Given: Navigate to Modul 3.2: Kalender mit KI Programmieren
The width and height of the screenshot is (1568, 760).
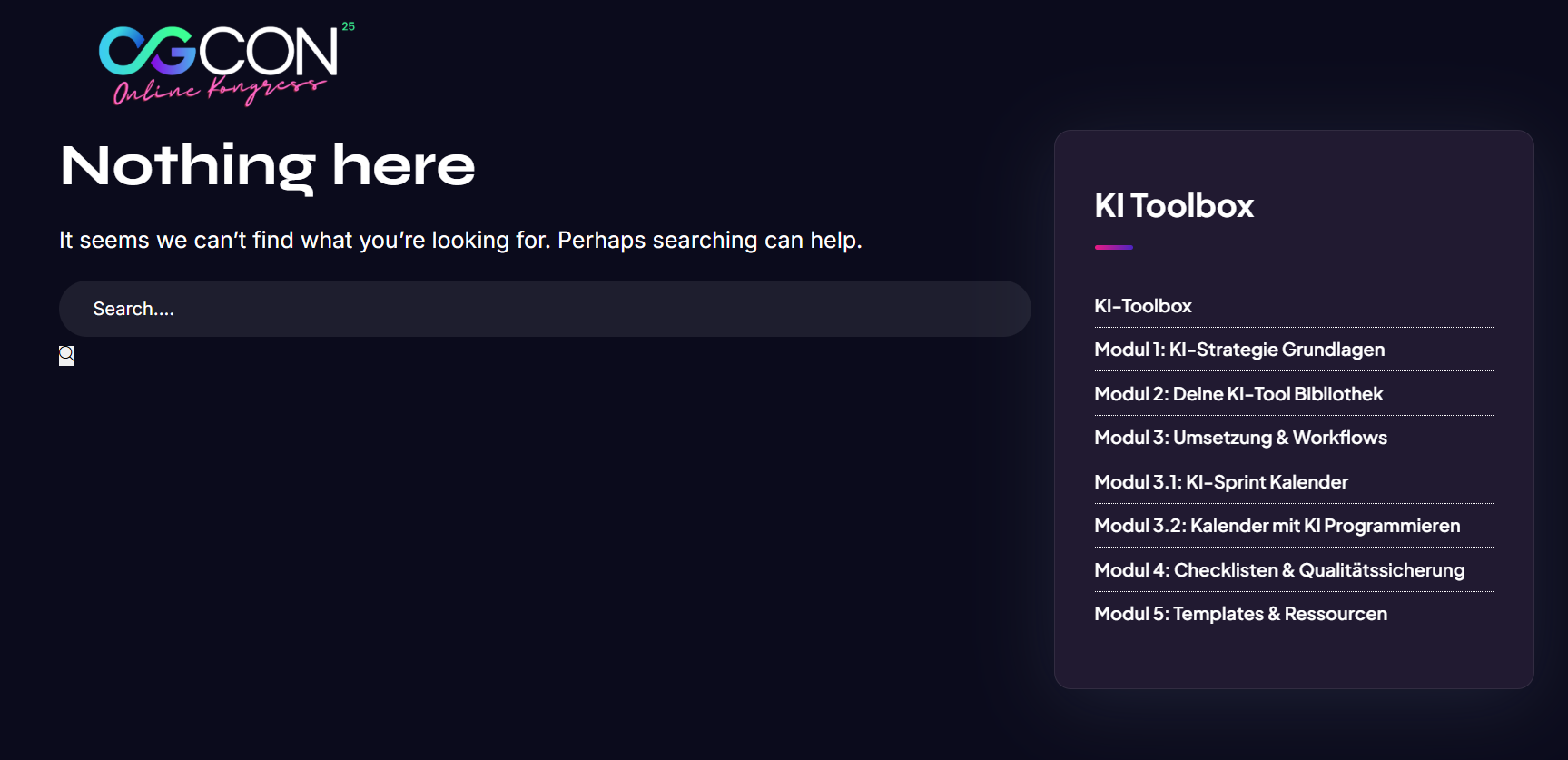Looking at the screenshot, I should tap(1277, 526).
